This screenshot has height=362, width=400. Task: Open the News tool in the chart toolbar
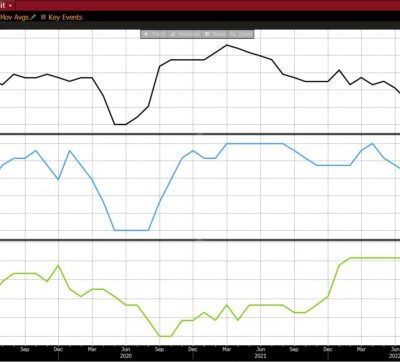coord(215,34)
